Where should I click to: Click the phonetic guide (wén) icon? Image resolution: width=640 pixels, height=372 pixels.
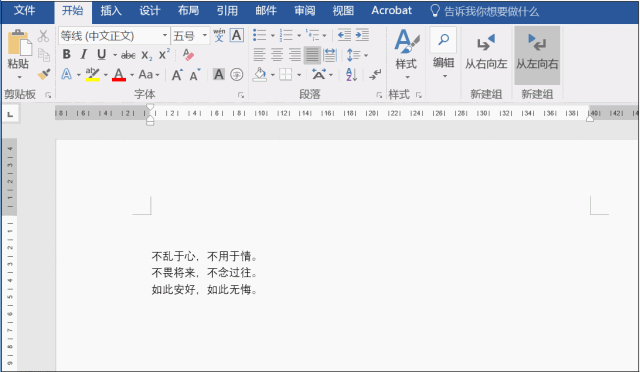(x=219, y=36)
